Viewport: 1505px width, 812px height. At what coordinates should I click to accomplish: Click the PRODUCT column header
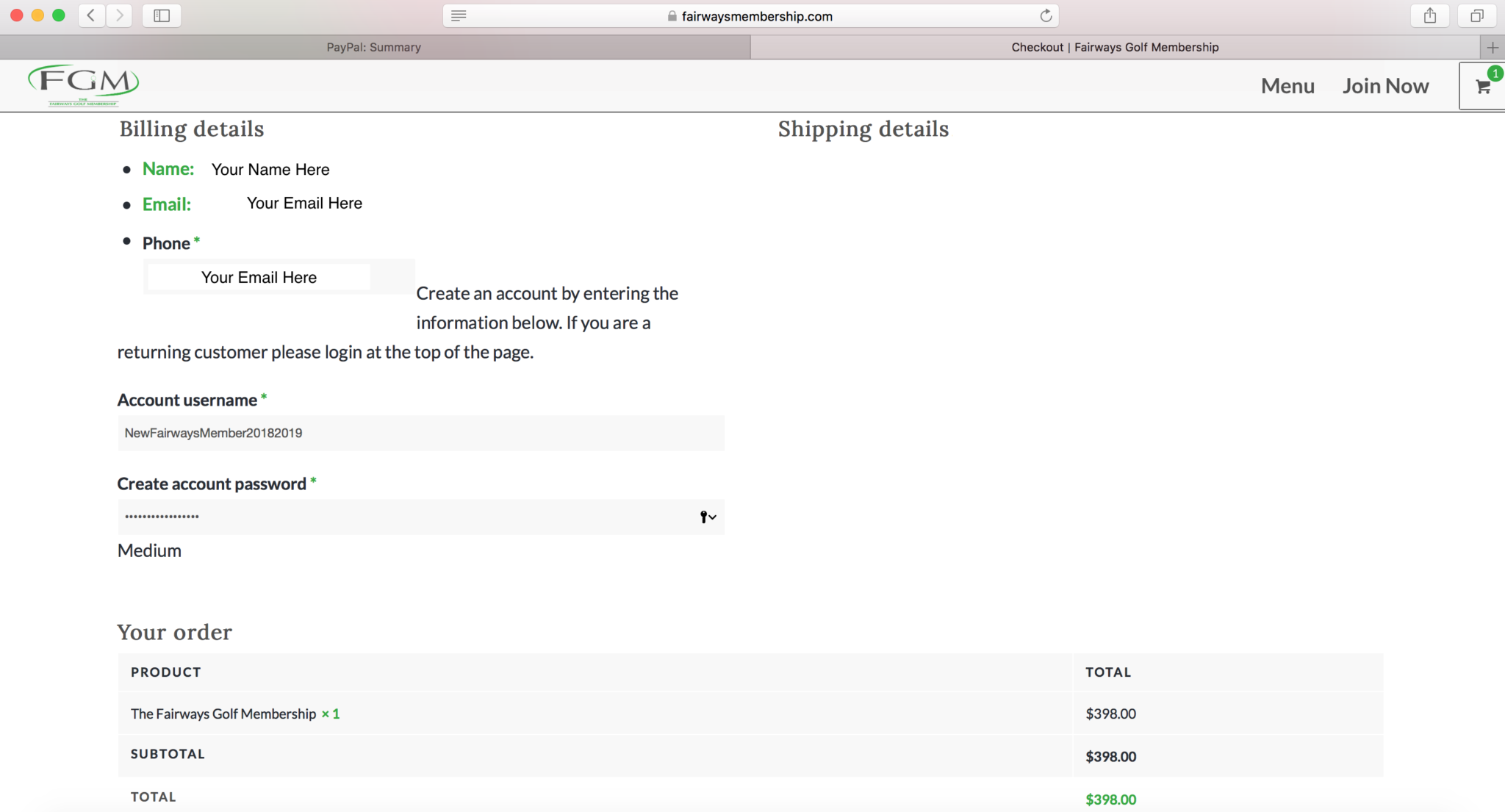(x=166, y=672)
